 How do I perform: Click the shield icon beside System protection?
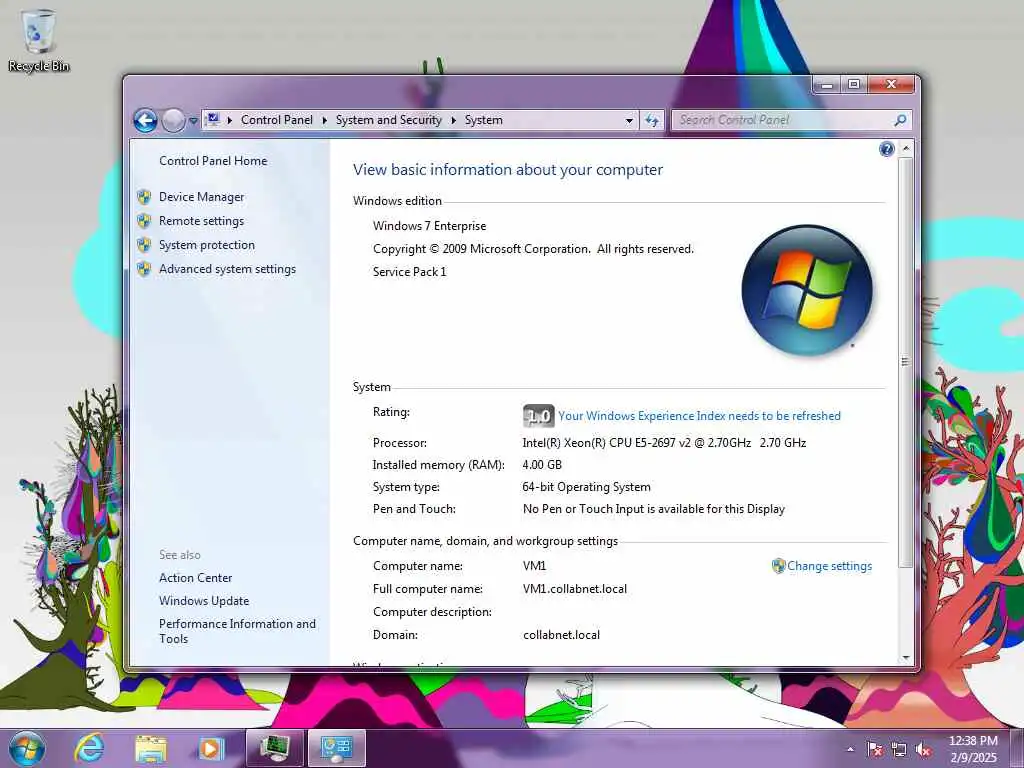tap(144, 245)
